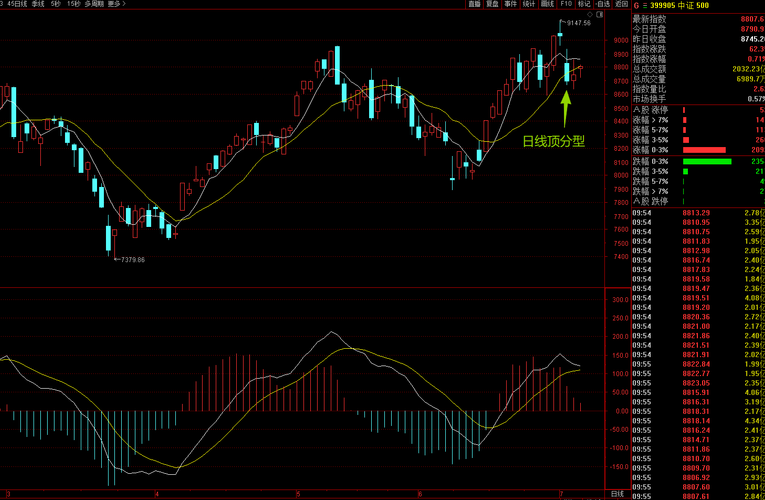This screenshot has height=500, width=765.
Task: Switch to the 45日线 period tab
Action: [17, 4]
